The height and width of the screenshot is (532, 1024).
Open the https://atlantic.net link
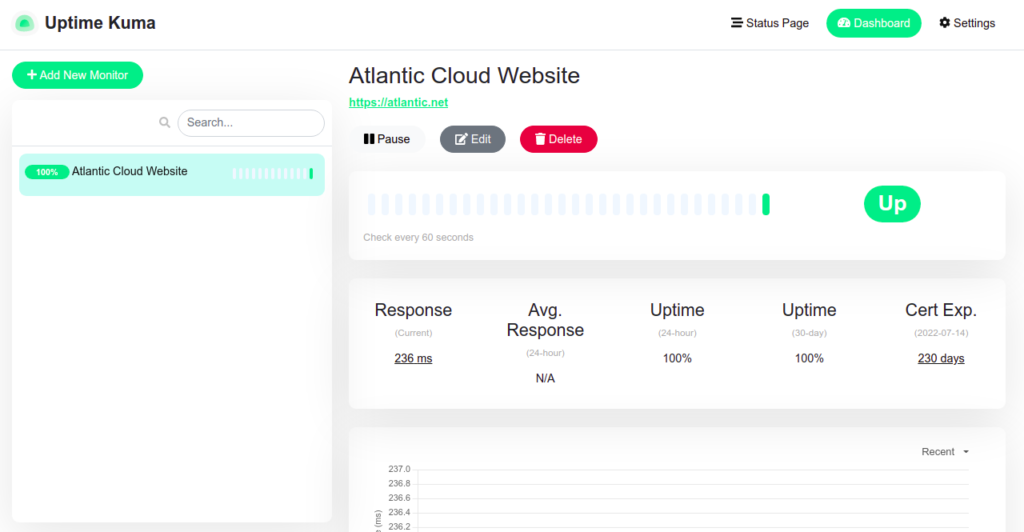tap(398, 102)
